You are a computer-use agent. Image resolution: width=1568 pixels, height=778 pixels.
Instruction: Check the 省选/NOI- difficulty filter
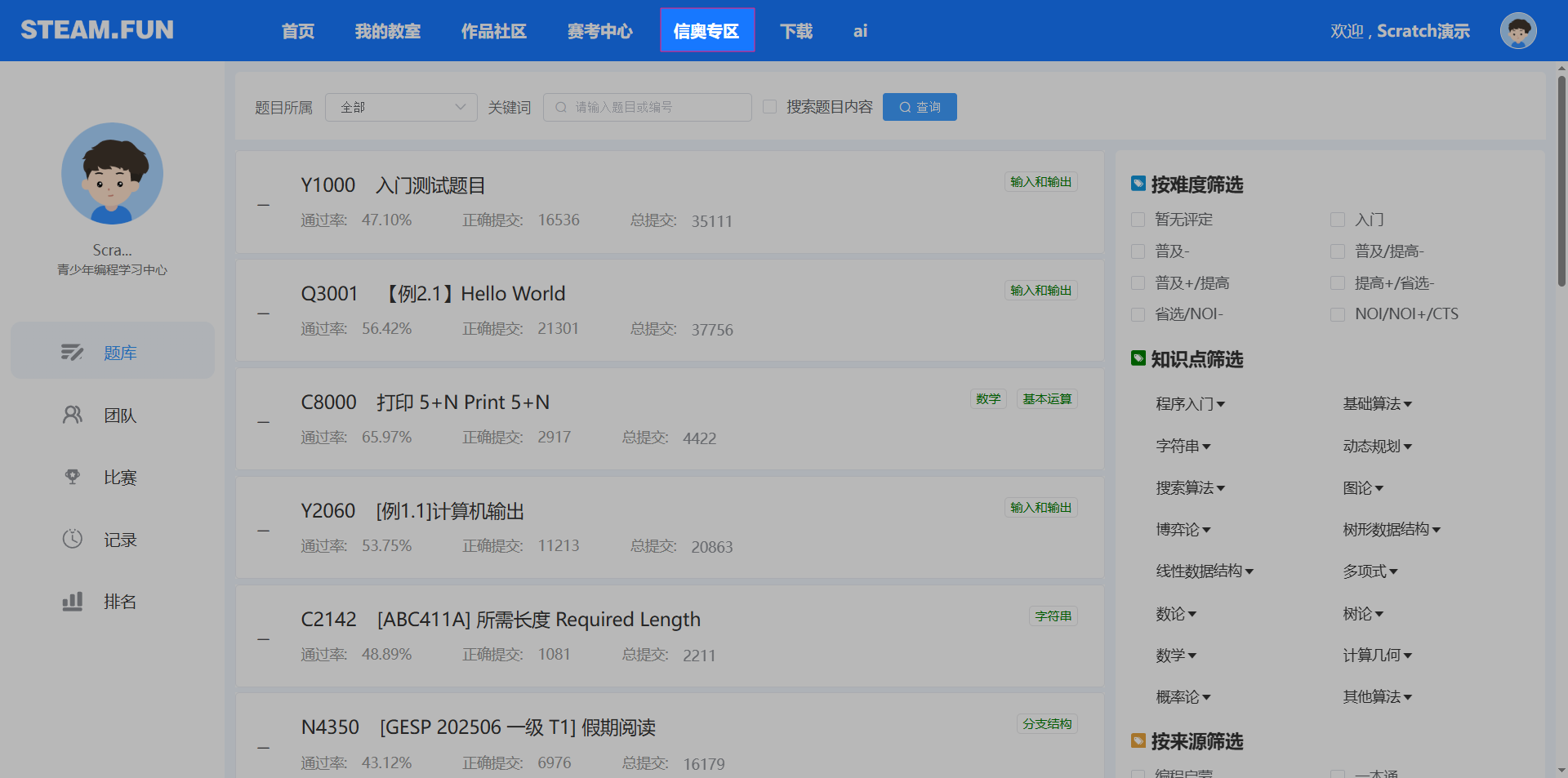coord(1138,314)
